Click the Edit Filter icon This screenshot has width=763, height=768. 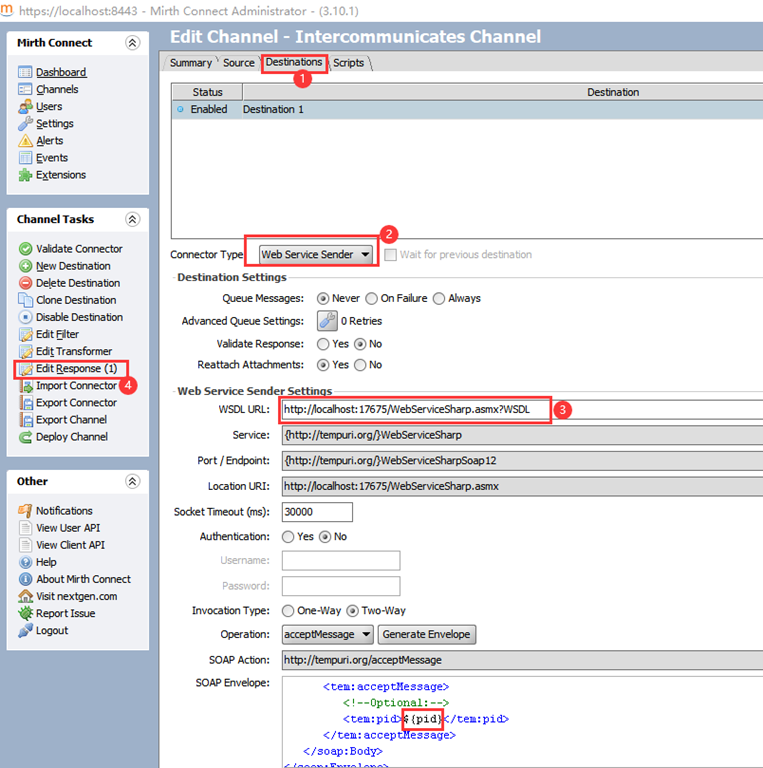point(25,334)
